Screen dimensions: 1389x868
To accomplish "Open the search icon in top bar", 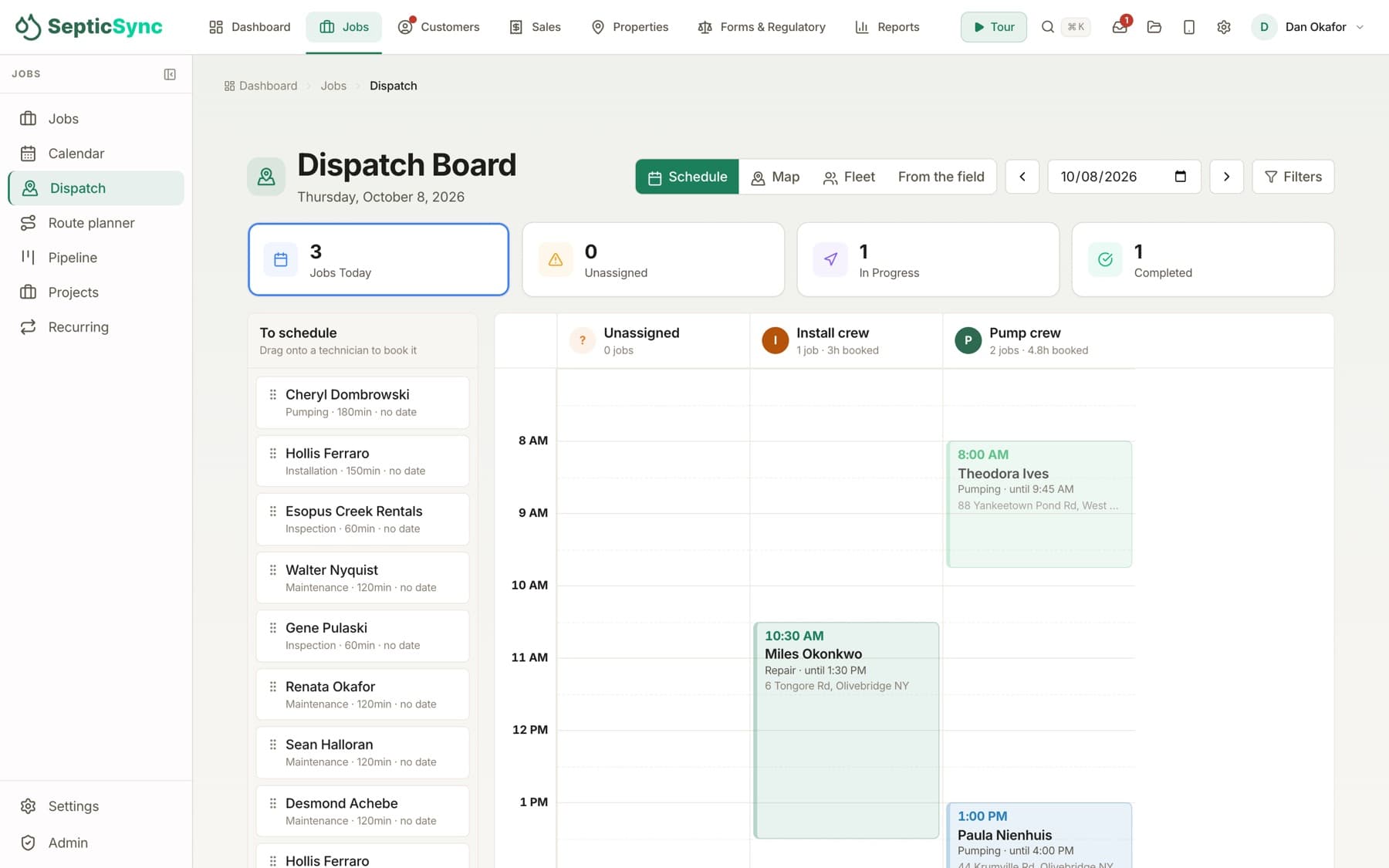I will 1047,27.
